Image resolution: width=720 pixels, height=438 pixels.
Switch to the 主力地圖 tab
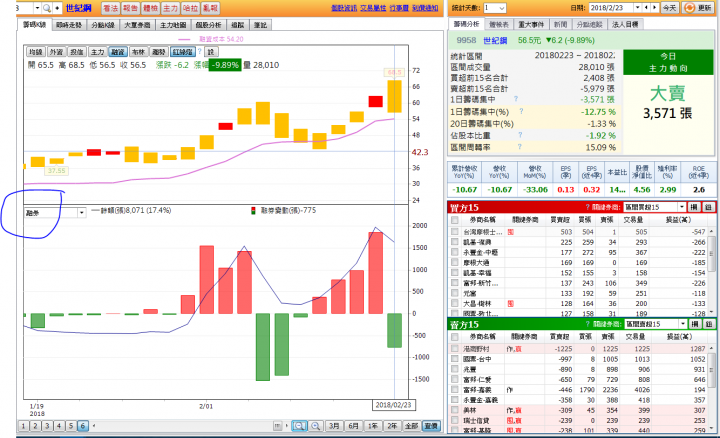coord(173,25)
